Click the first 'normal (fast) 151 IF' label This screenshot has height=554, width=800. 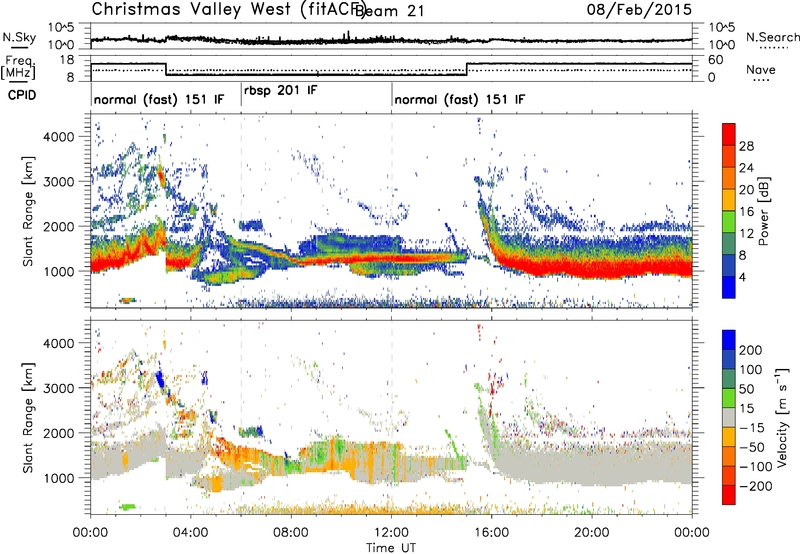[x=159, y=99]
